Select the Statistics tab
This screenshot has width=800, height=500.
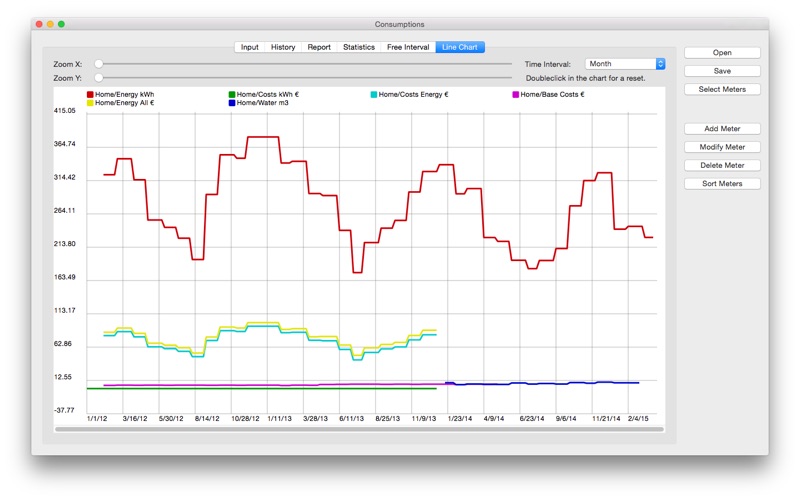click(359, 47)
